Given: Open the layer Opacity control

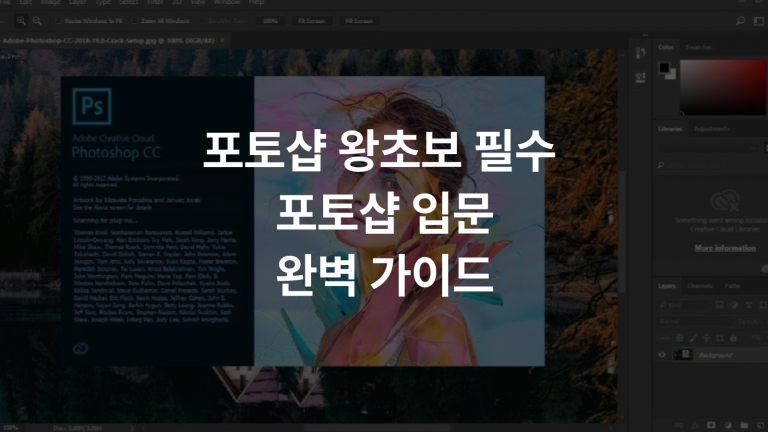Looking at the screenshot, I should point(749,321).
